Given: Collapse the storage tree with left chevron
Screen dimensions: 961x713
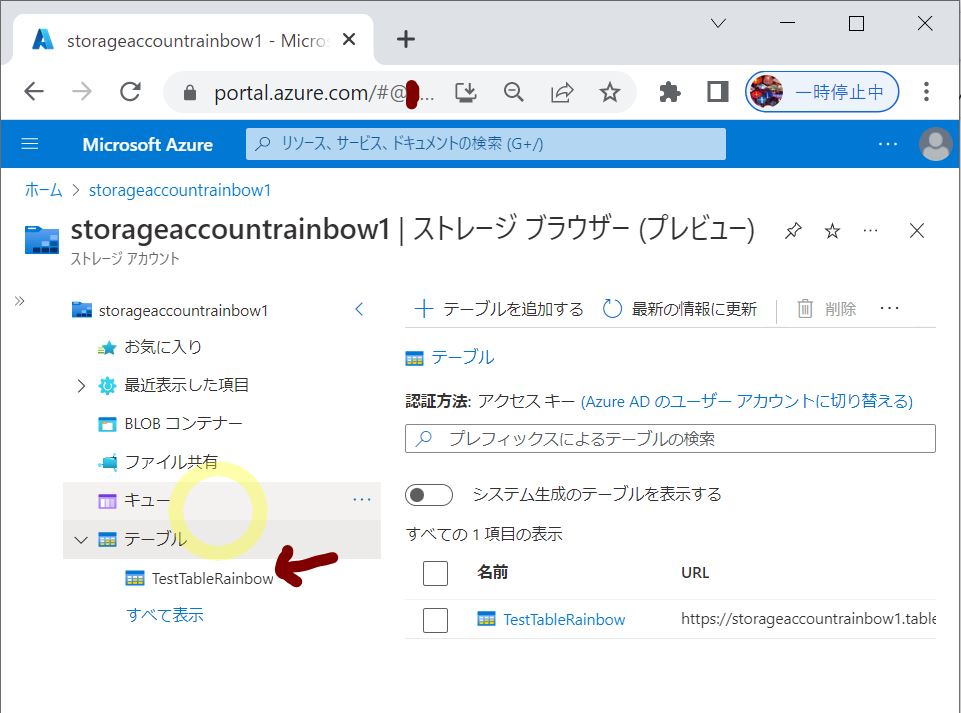Looking at the screenshot, I should point(359,309).
